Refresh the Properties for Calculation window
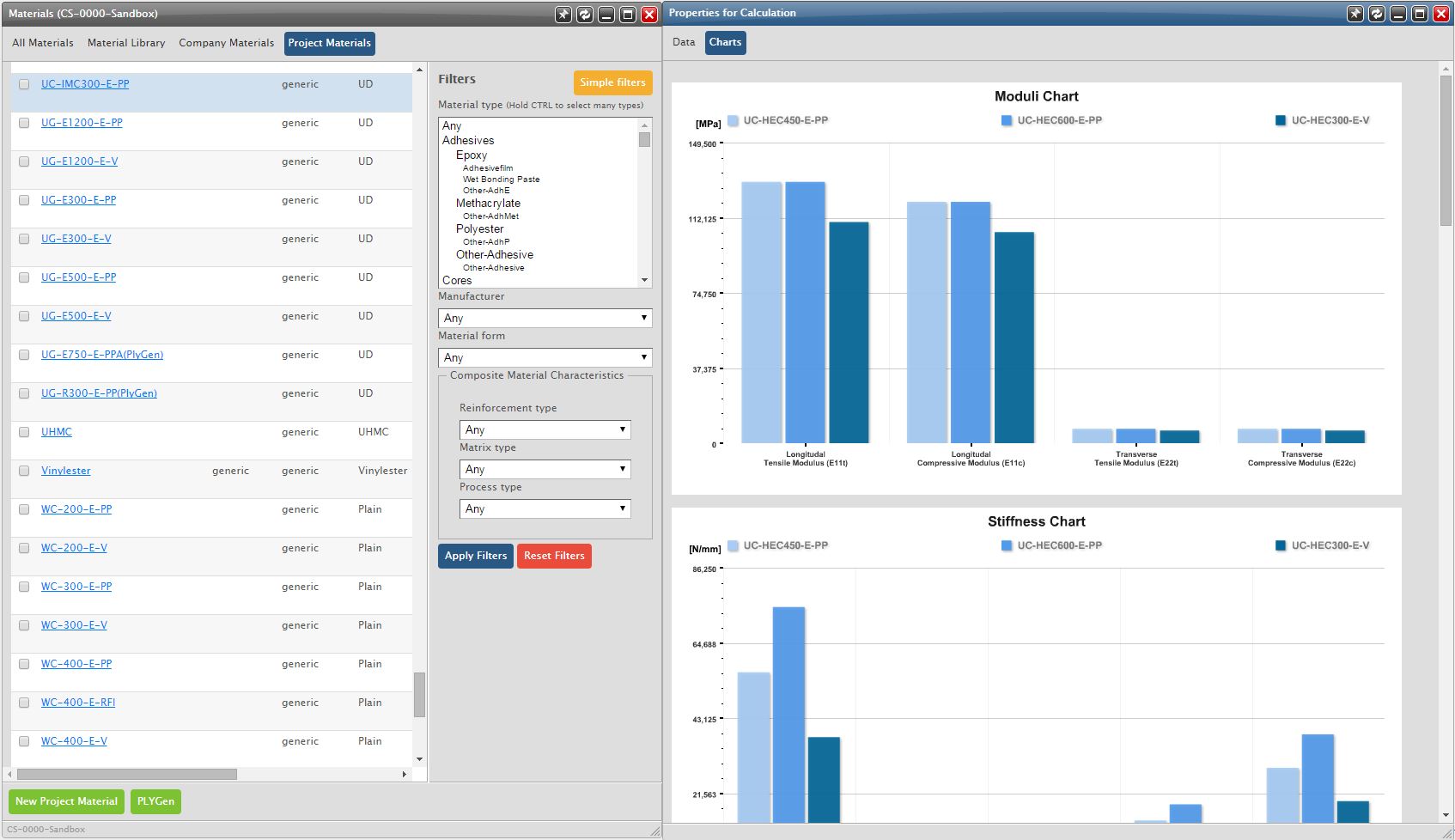The height and width of the screenshot is (840, 1455). click(x=1377, y=14)
